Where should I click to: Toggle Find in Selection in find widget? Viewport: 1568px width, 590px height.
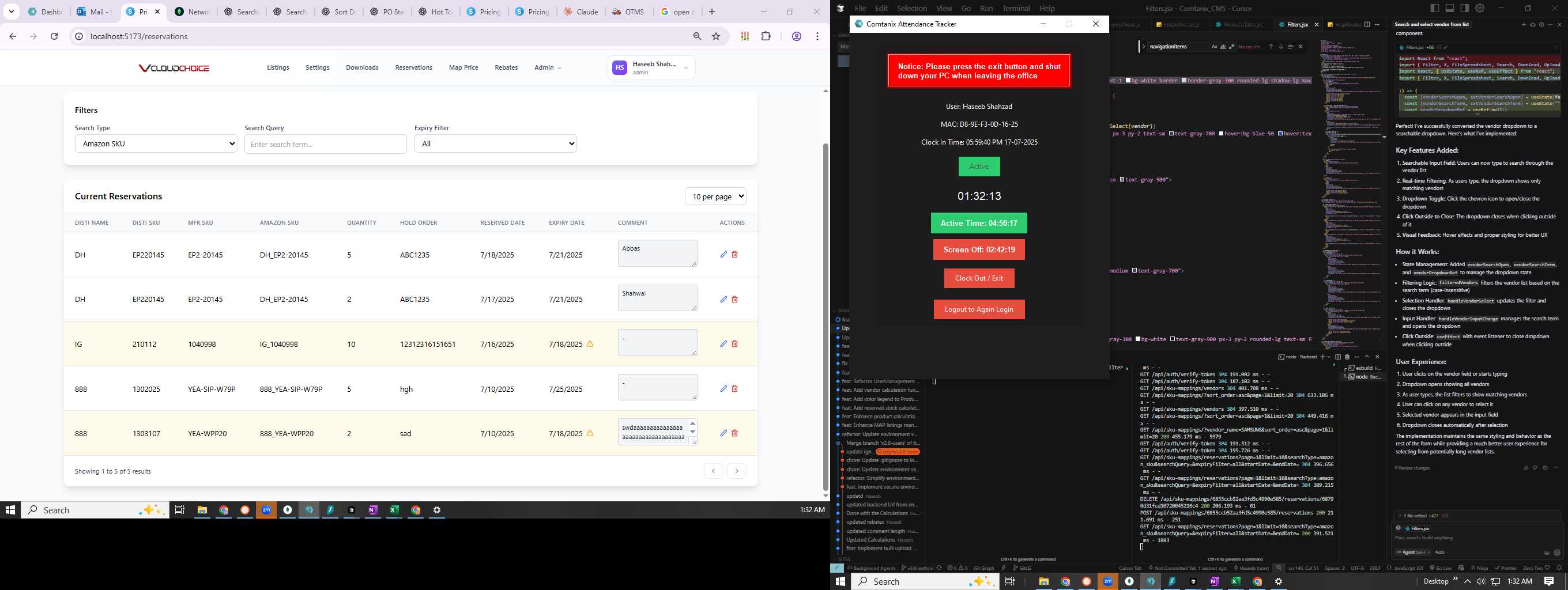pyautogui.click(x=1291, y=47)
